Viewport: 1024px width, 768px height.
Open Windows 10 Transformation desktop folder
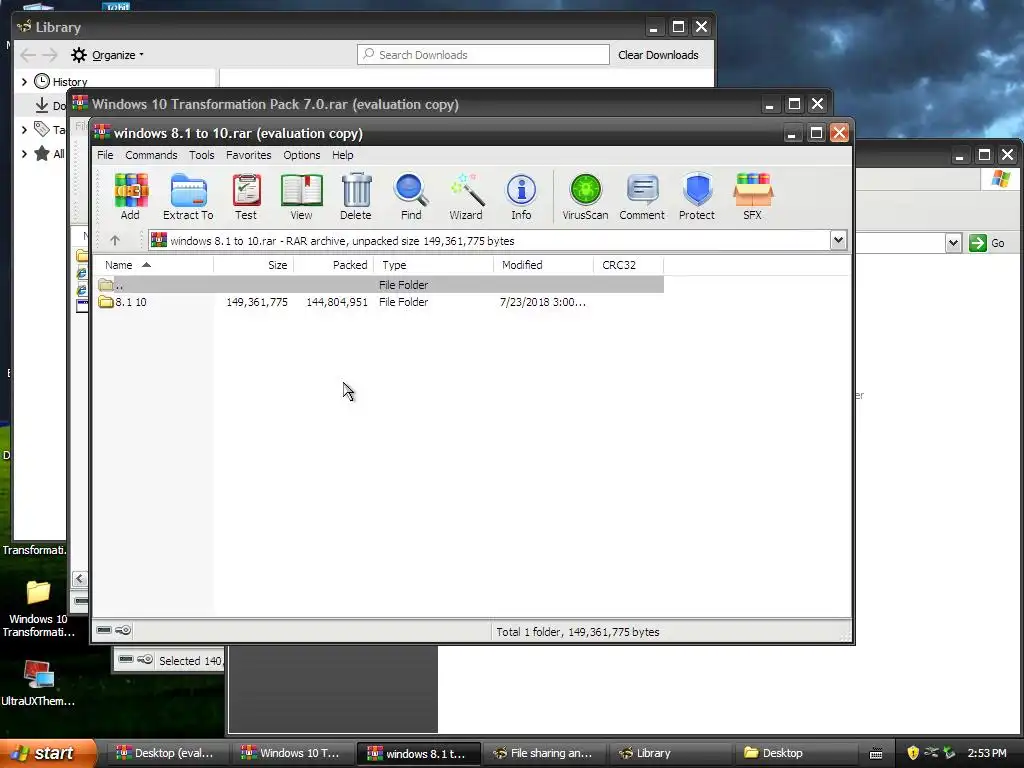(x=38, y=607)
